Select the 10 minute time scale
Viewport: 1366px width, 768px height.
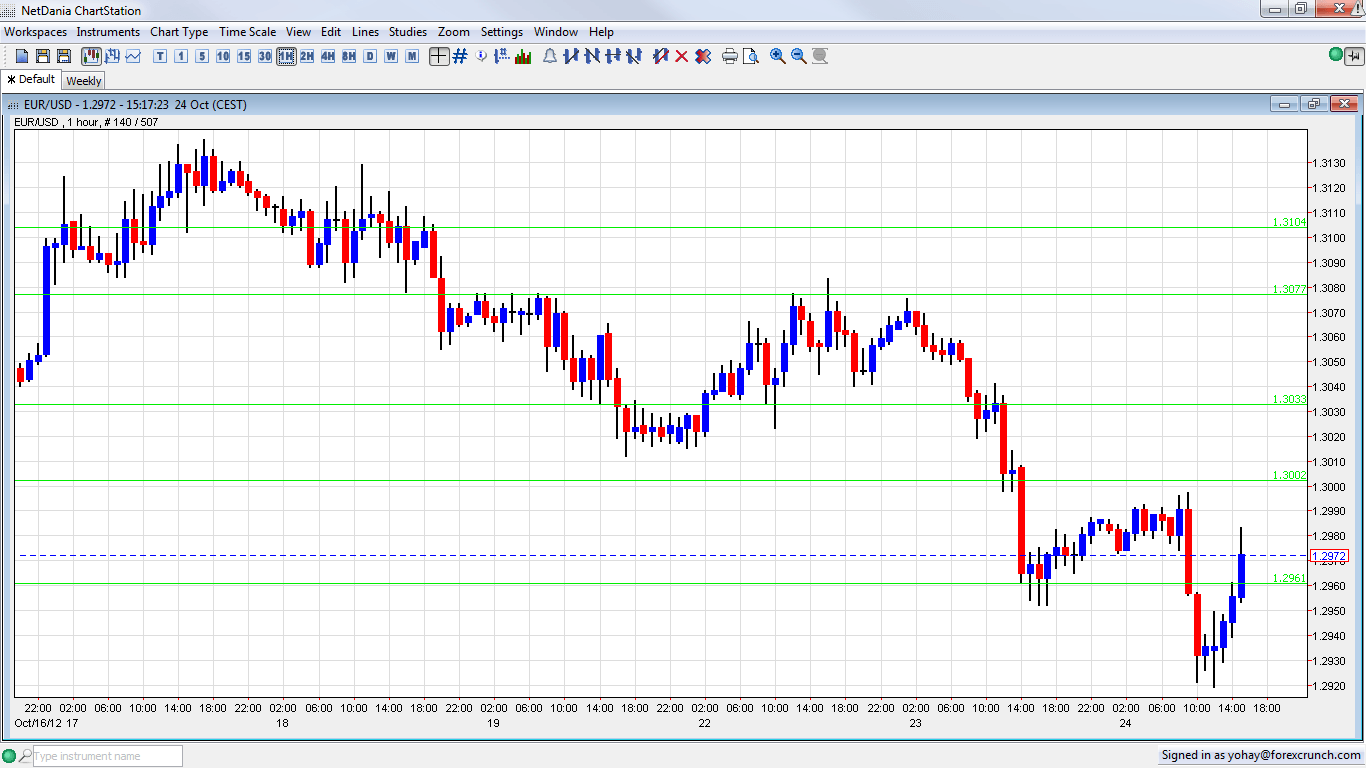pos(223,56)
